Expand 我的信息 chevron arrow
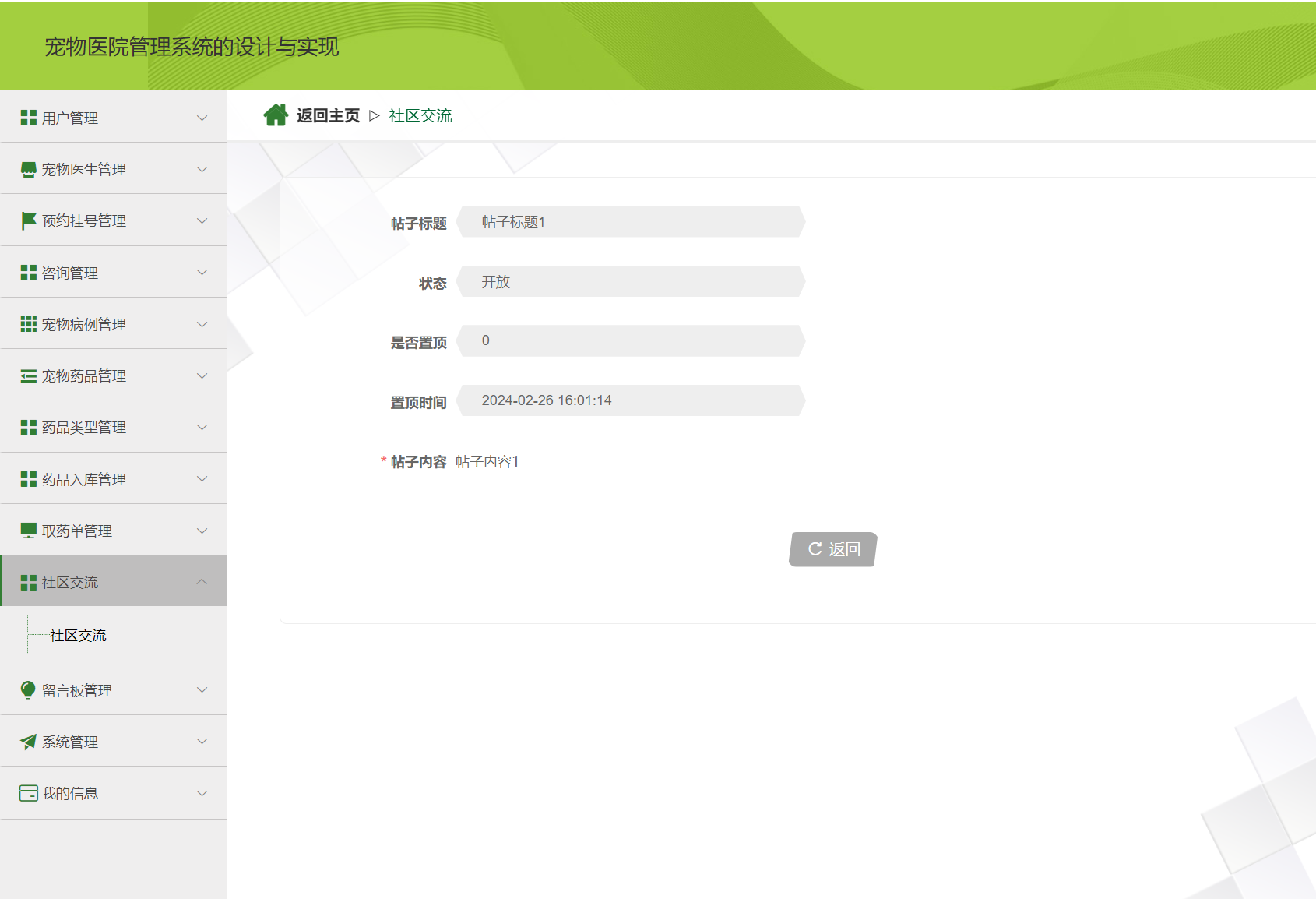 coord(202,793)
